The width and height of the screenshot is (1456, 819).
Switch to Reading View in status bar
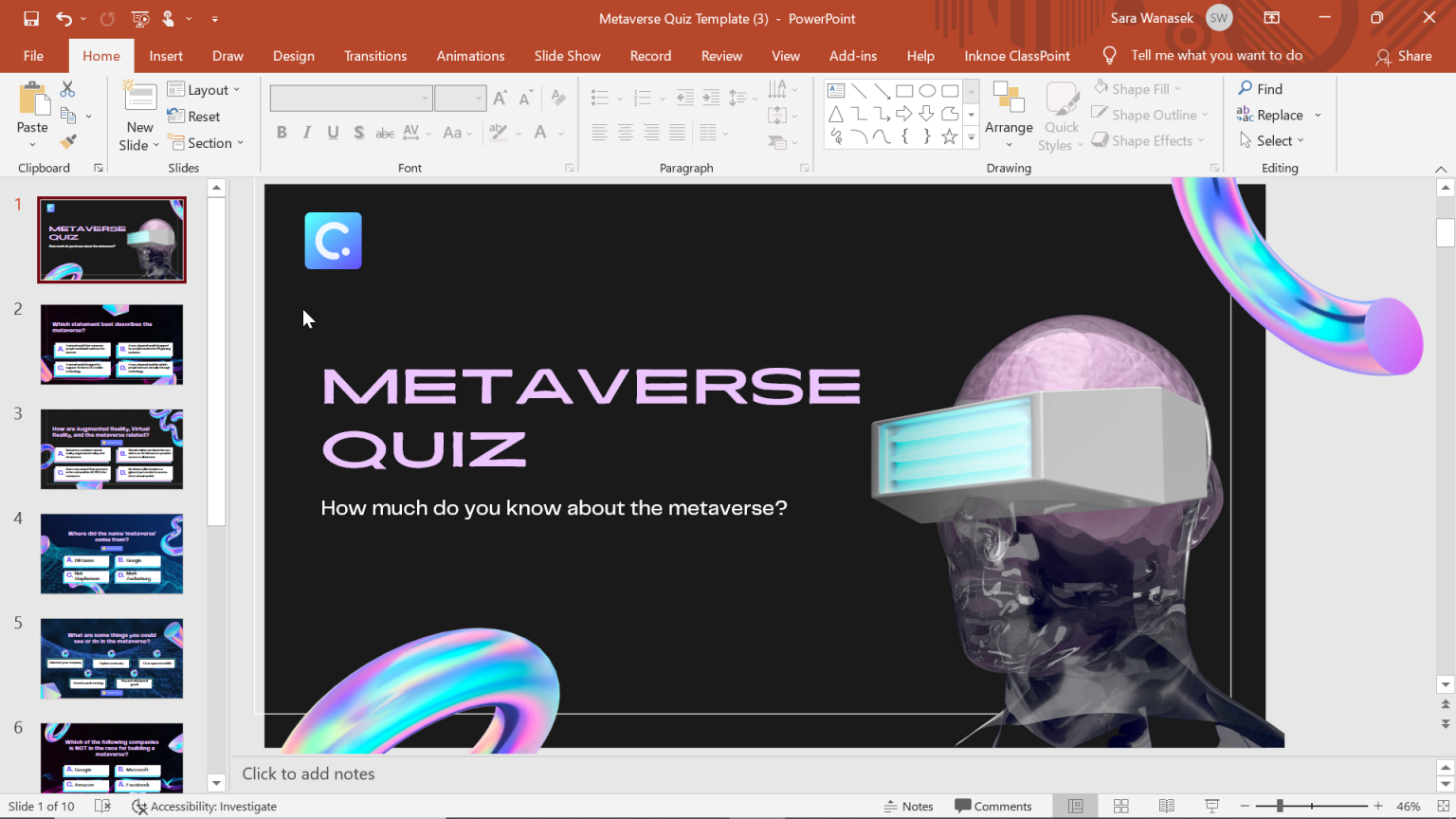tap(1166, 806)
